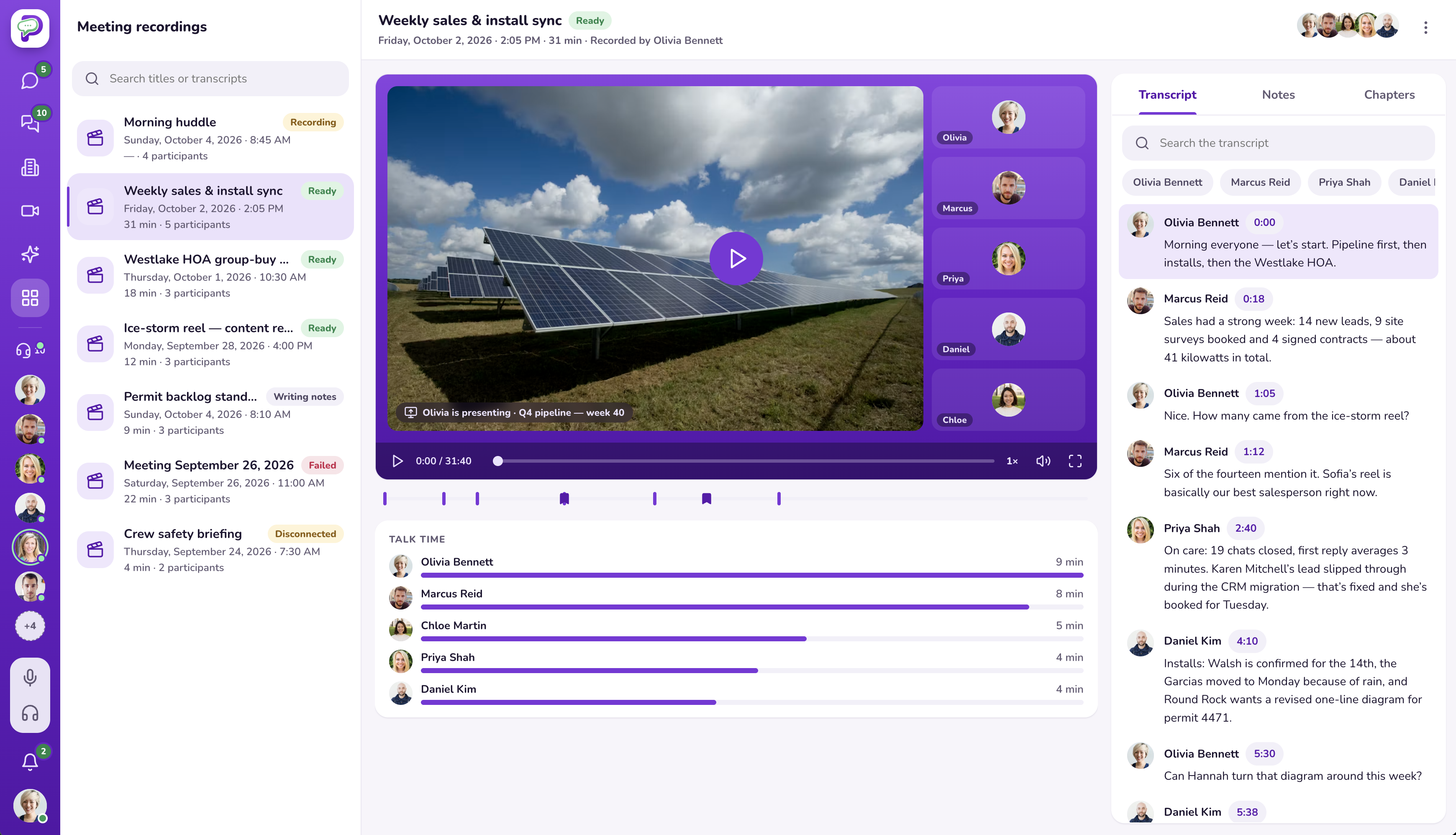The image size is (1456, 835).
Task: Open notifications bell with badge 2
Action: coord(30,761)
